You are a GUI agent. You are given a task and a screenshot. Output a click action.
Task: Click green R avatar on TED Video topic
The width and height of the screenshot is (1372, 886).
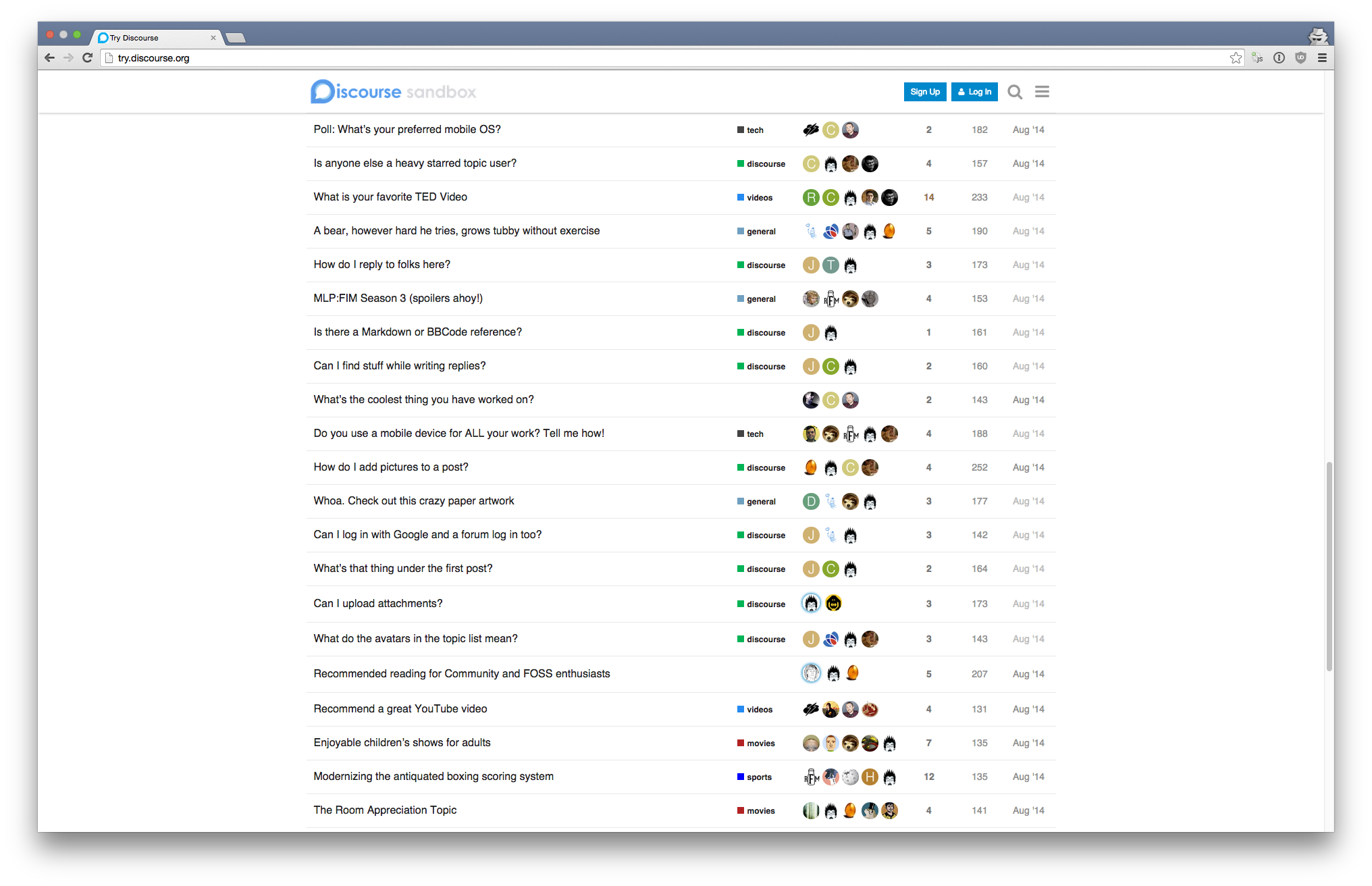810,197
